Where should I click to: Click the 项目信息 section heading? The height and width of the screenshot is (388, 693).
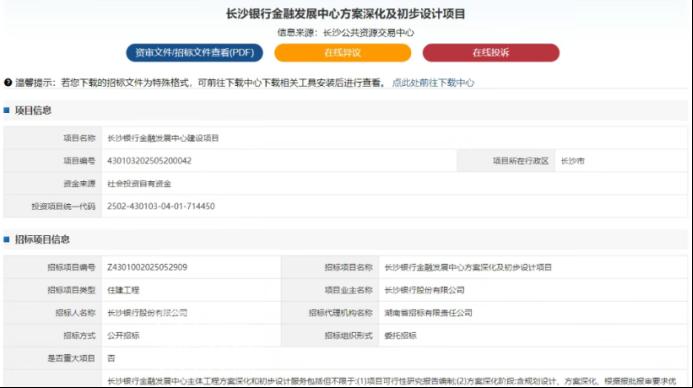point(33,110)
